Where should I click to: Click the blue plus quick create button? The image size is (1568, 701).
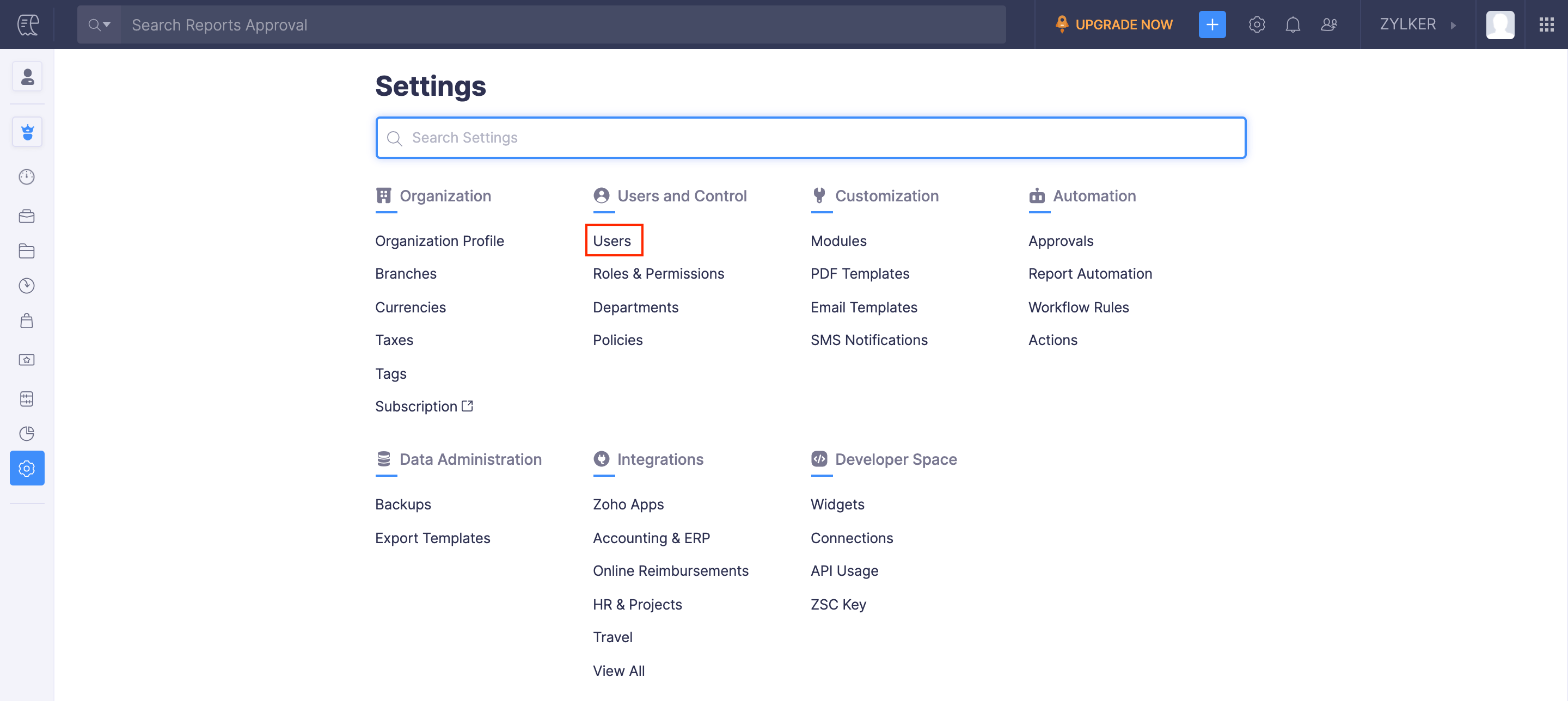pyautogui.click(x=1211, y=24)
